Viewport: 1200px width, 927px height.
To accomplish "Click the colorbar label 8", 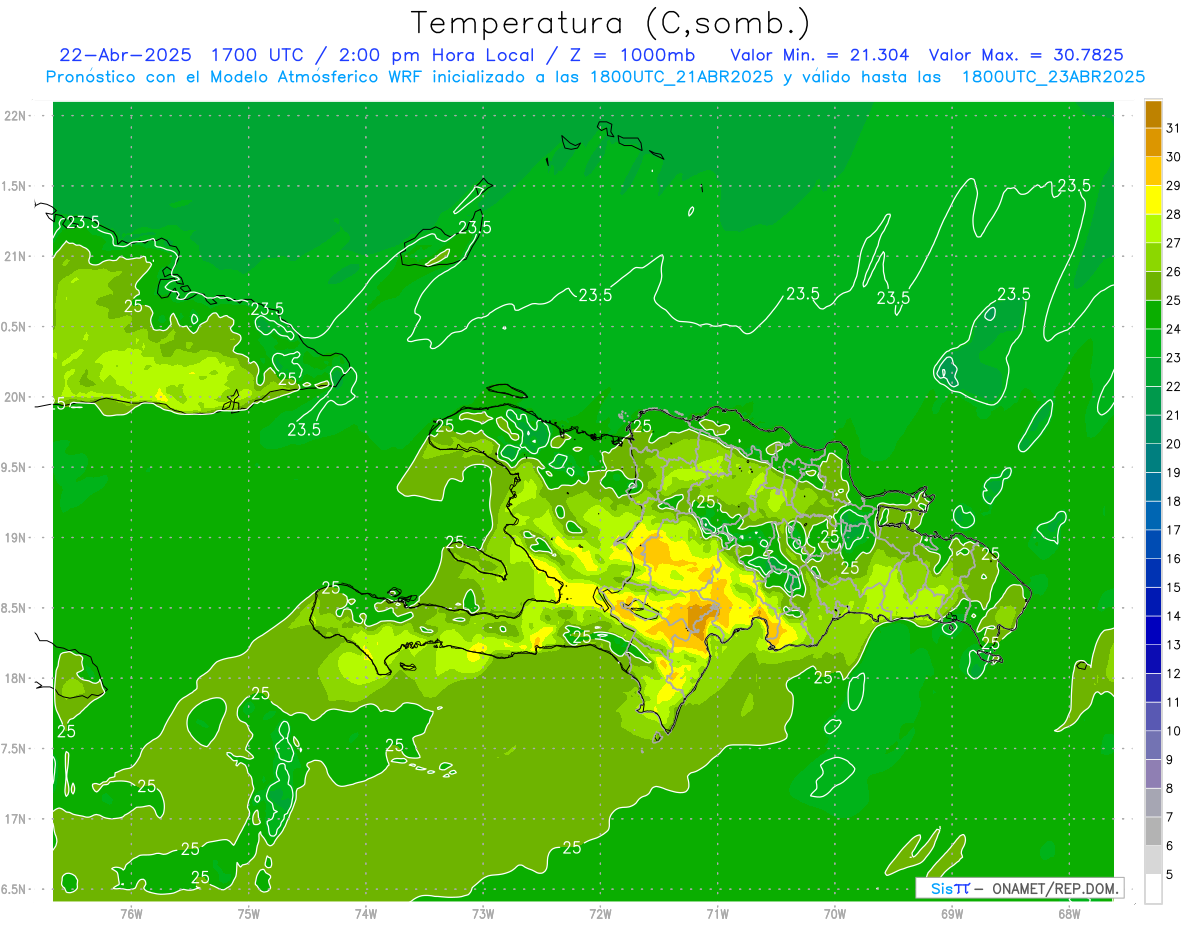I will click(x=1170, y=788).
